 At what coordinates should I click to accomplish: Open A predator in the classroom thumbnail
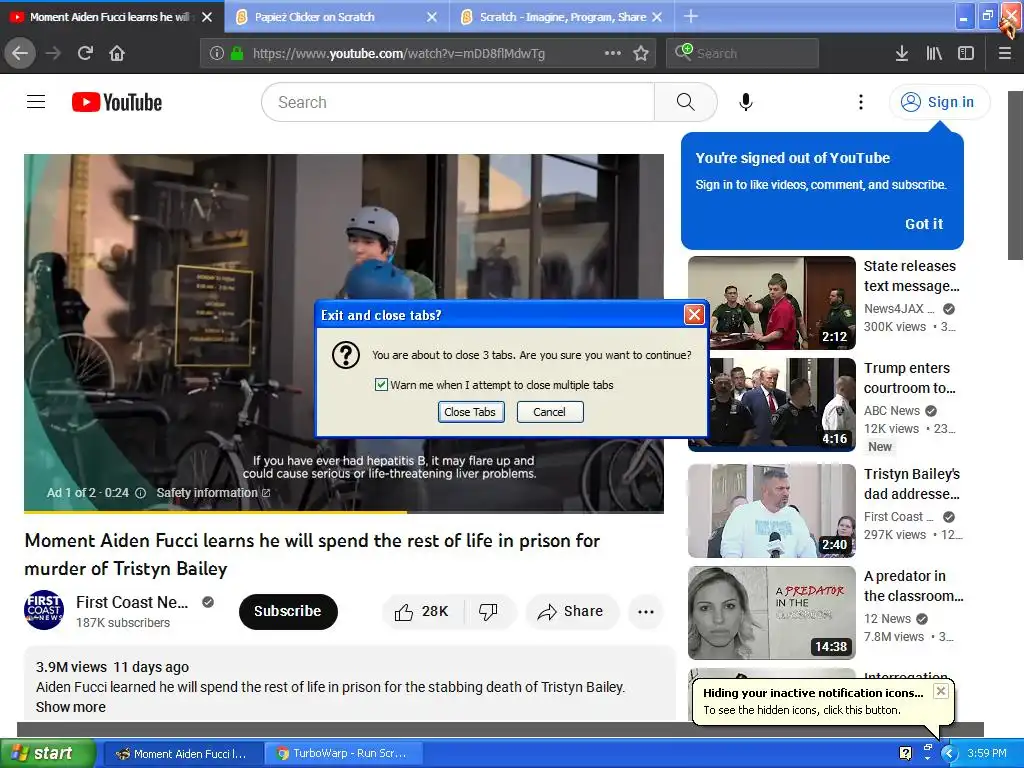[771, 613]
